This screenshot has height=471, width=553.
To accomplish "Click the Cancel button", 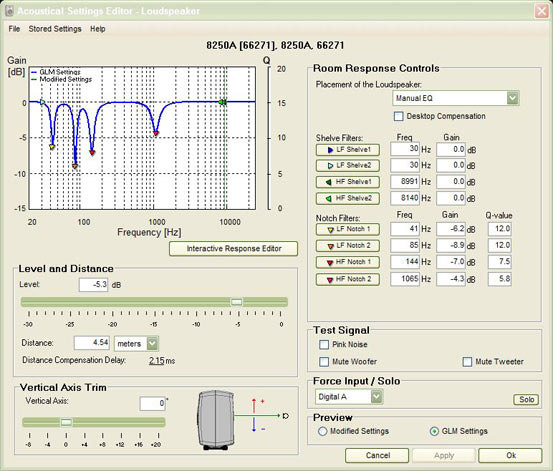I will (x=377, y=455).
